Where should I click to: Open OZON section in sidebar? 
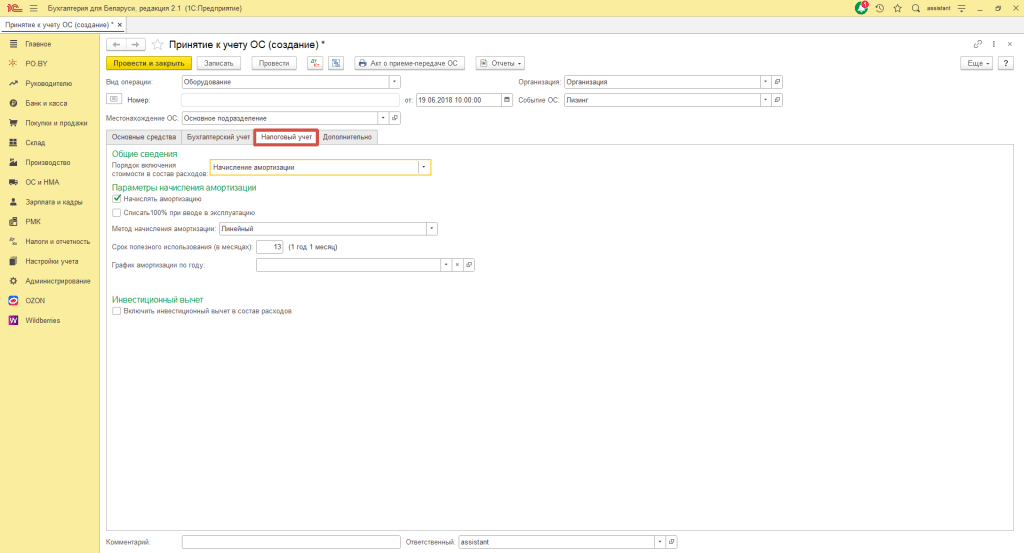click(35, 301)
